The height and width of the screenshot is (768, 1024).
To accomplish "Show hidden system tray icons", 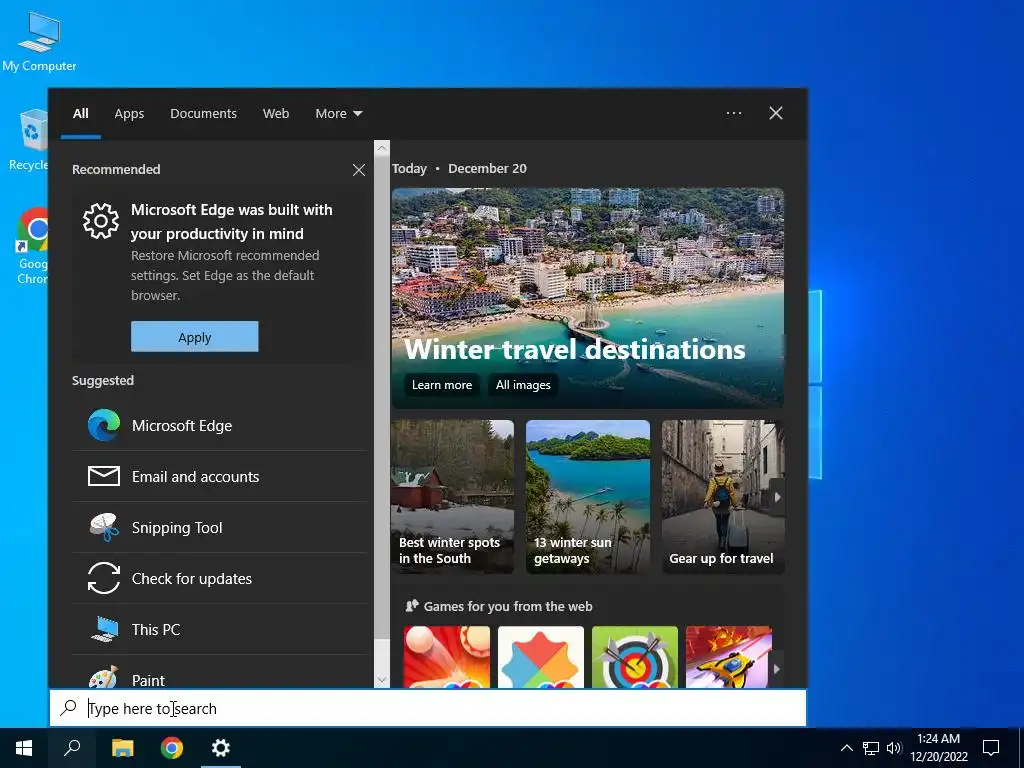I will [846, 748].
